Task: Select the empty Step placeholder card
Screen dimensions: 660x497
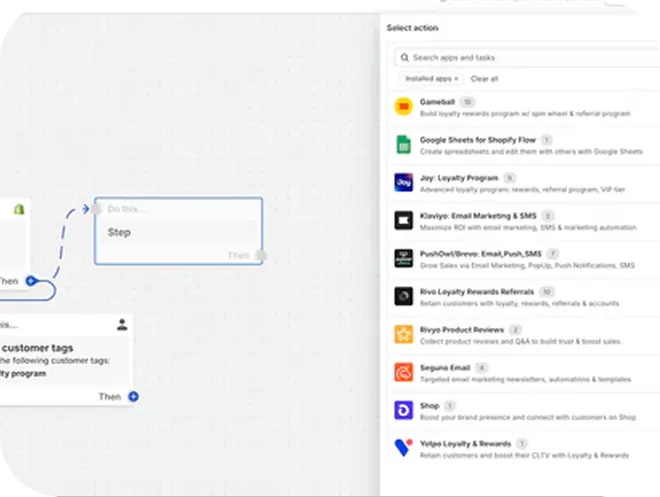Action: pos(178,231)
